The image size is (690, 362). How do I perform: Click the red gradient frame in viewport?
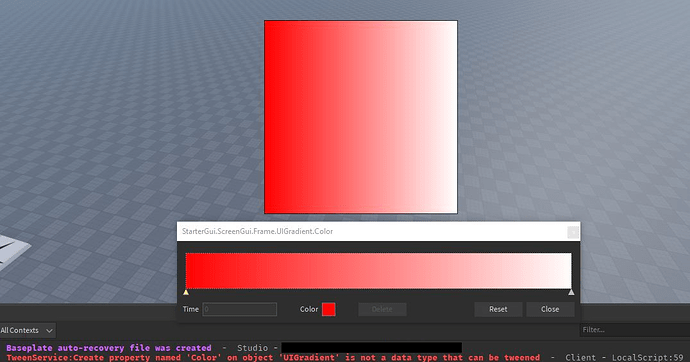pyautogui.click(x=361, y=117)
